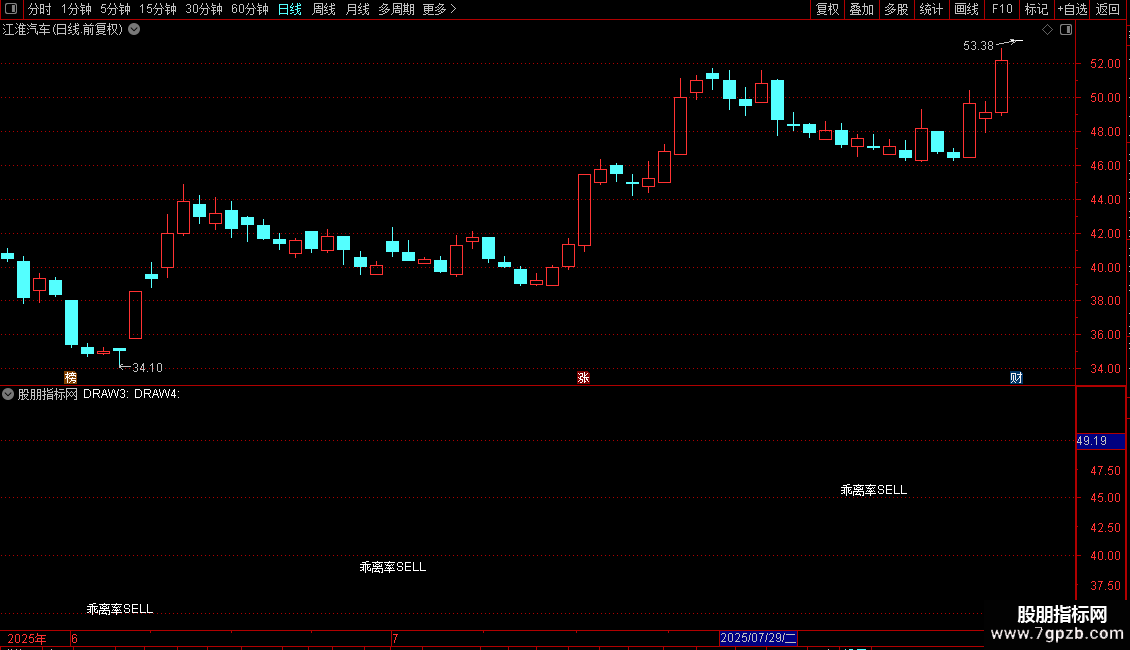1130x650 pixels.
Task: Open dropdown beside 江淮汽车 title
Action: click(134, 30)
